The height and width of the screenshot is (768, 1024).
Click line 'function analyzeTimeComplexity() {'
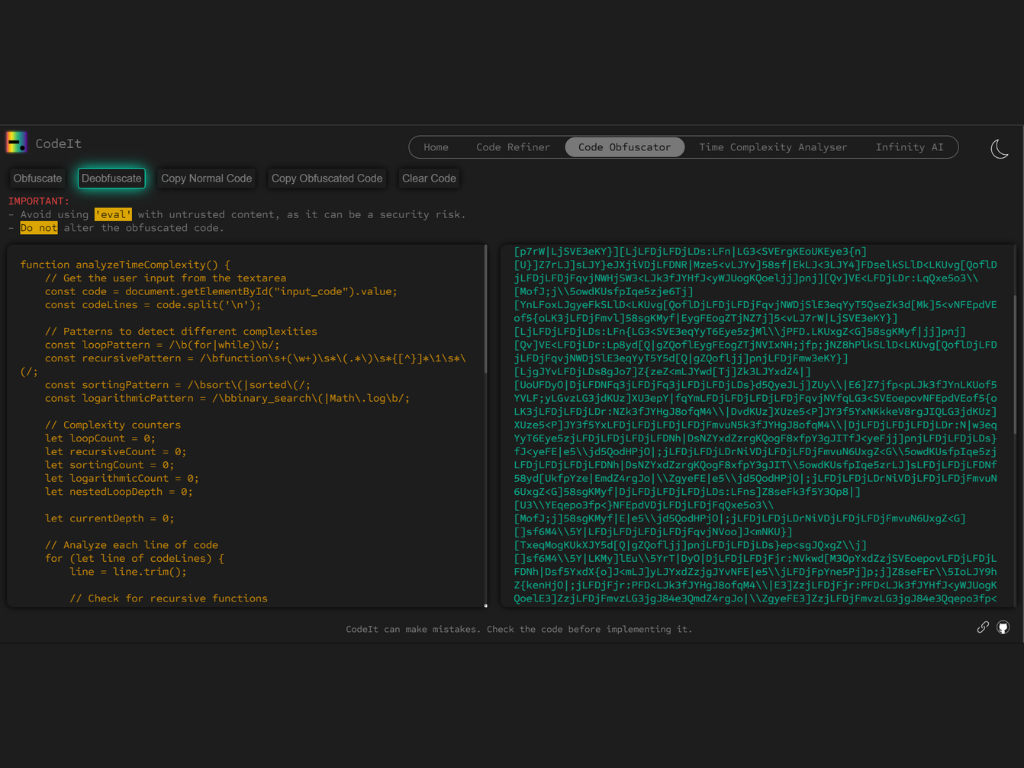tap(125, 264)
